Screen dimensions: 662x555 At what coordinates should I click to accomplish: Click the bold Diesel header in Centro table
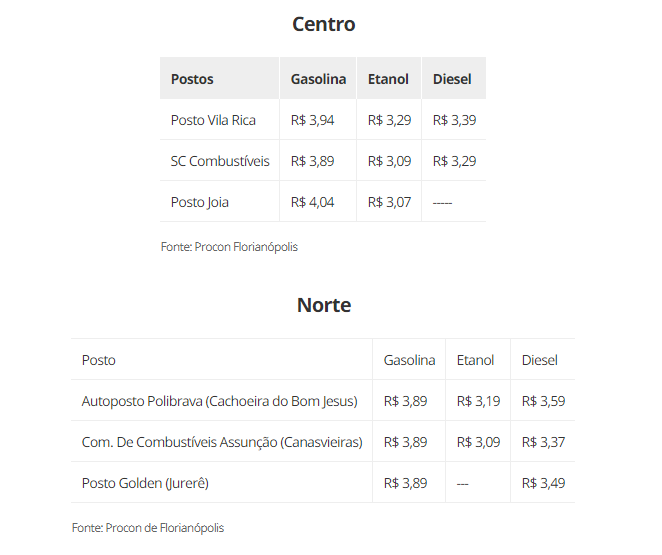click(452, 79)
